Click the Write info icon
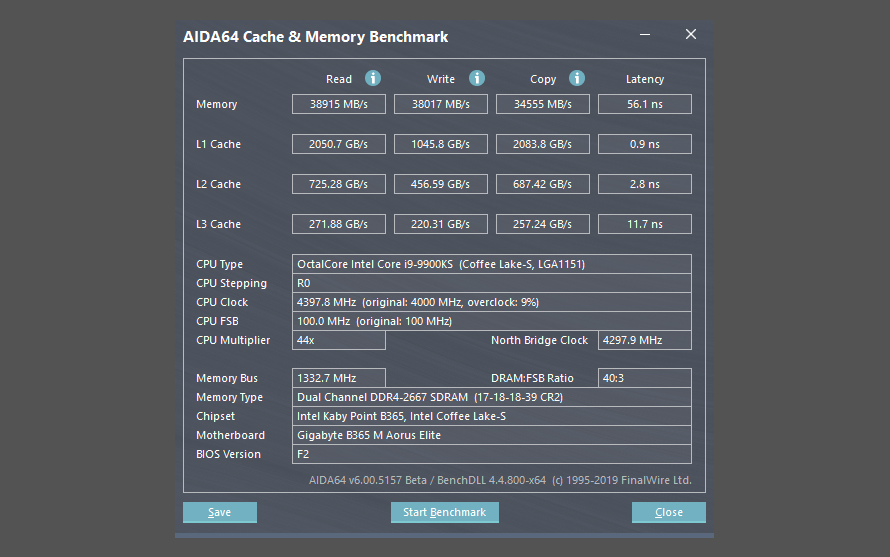The height and width of the screenshot is (557, 890). (x=477, y=78)
